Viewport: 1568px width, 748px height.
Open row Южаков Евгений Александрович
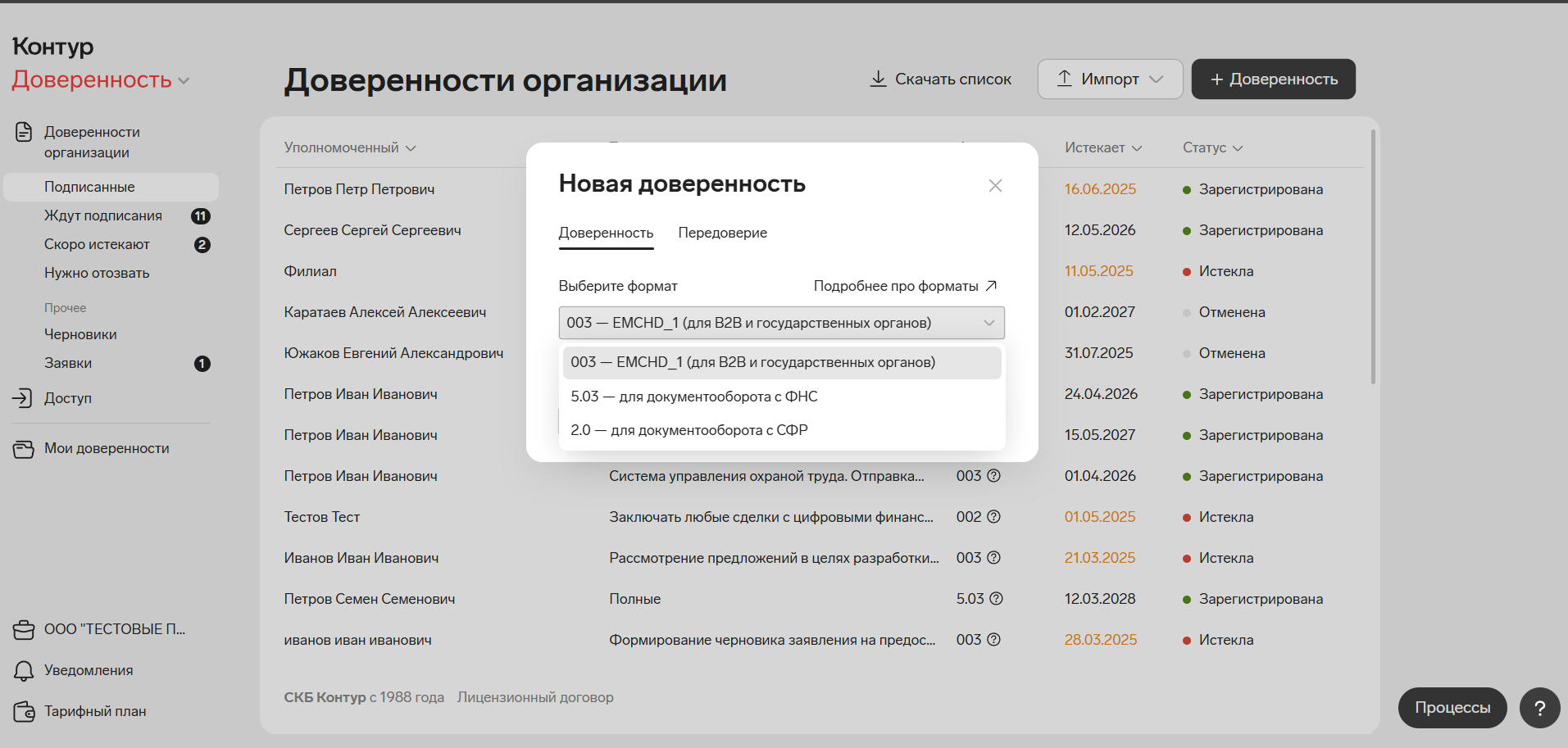(x=393, y=353)
